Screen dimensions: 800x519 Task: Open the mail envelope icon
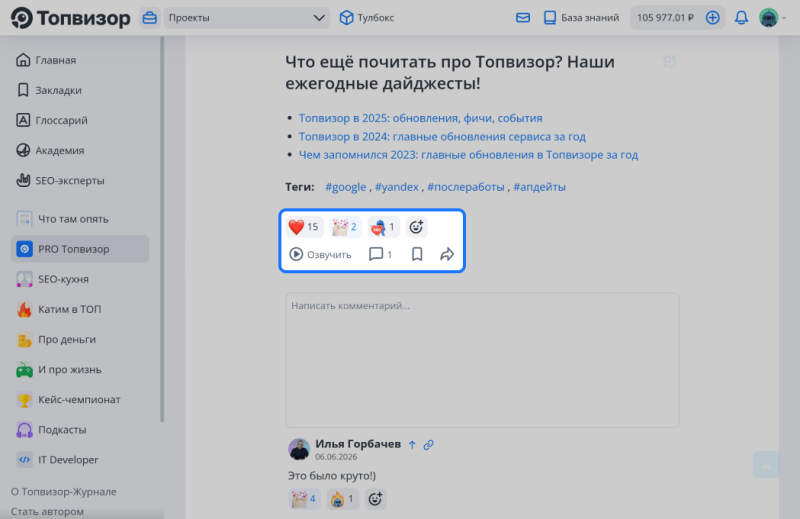click(x=523, y=18)
